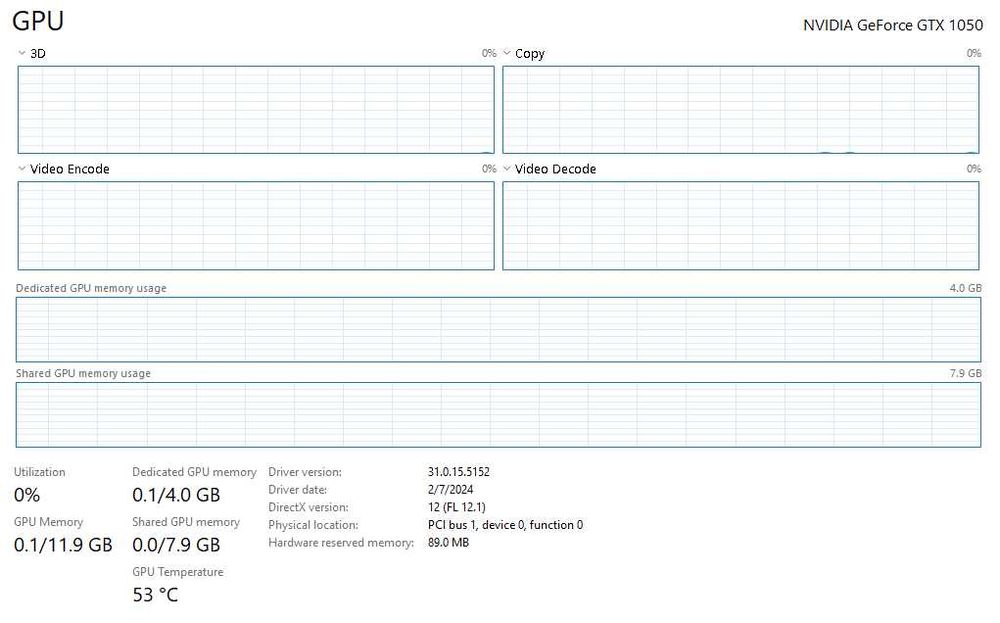Click the 3D usage graph
The image size is (1000, 623).
coord(256,110)
